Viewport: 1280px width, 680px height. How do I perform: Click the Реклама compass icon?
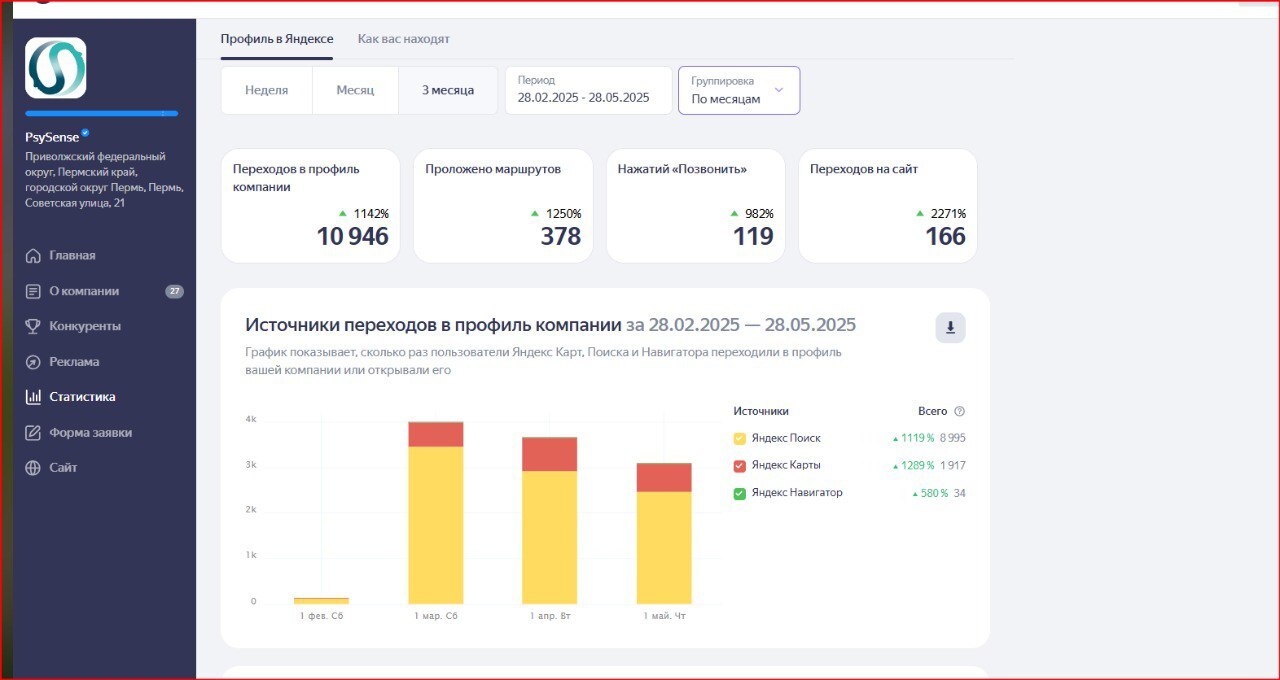33,362
